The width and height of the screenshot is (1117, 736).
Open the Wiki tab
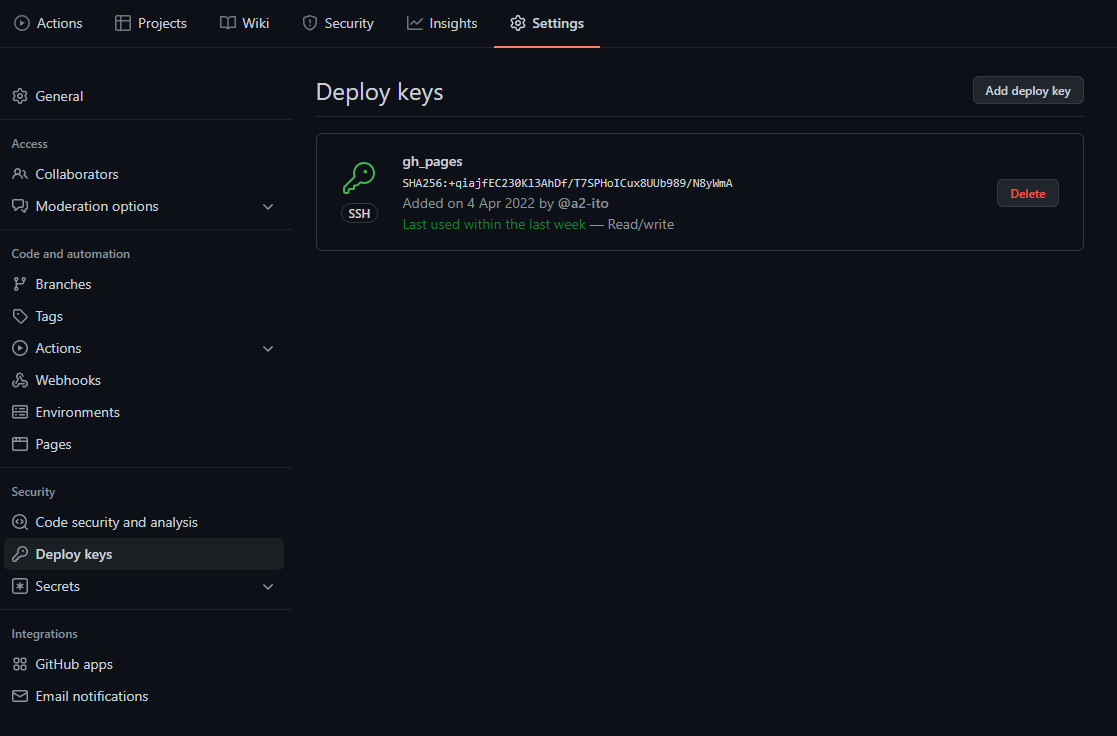click(245, 23)
